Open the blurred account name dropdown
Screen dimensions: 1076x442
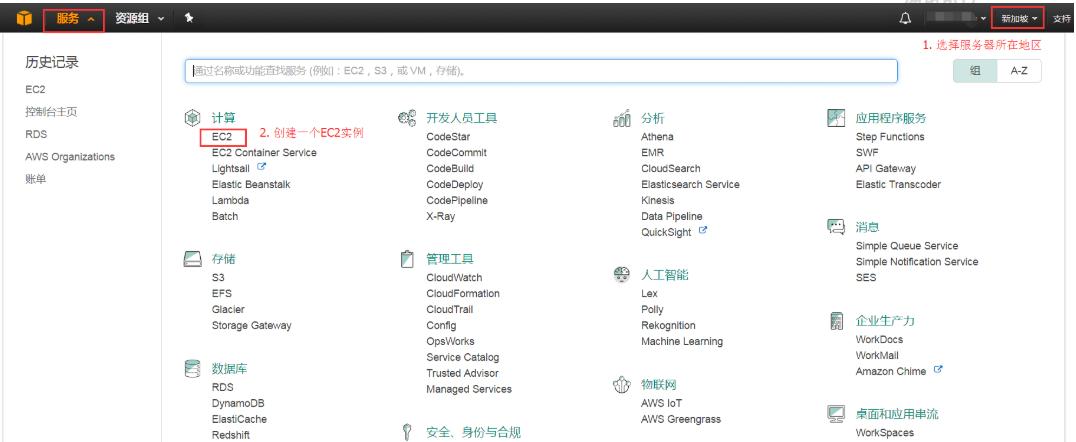955,18
